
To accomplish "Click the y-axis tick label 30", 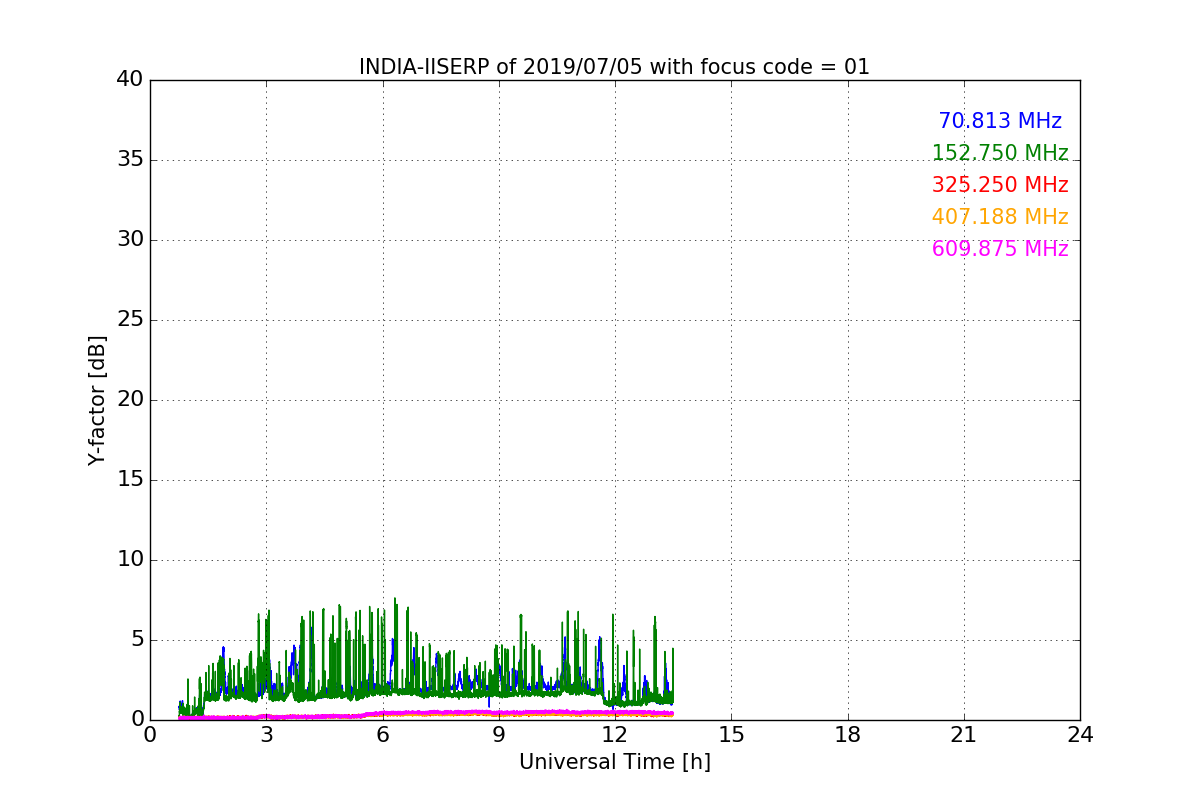I will 130,240.
